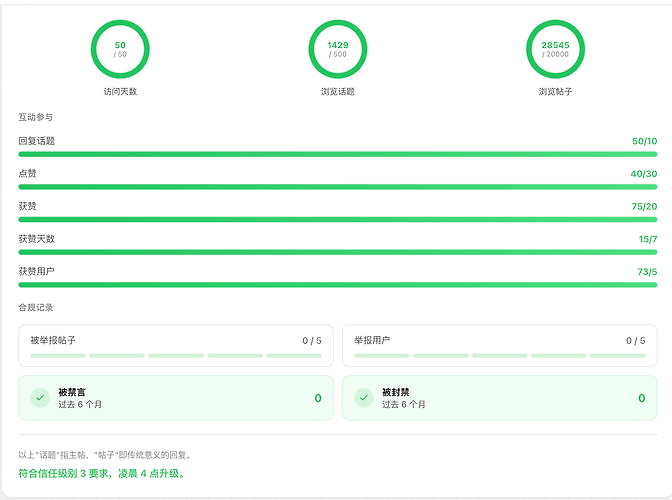Click the 合规记录 section heading
672x500 pixels.
[36, 307]
